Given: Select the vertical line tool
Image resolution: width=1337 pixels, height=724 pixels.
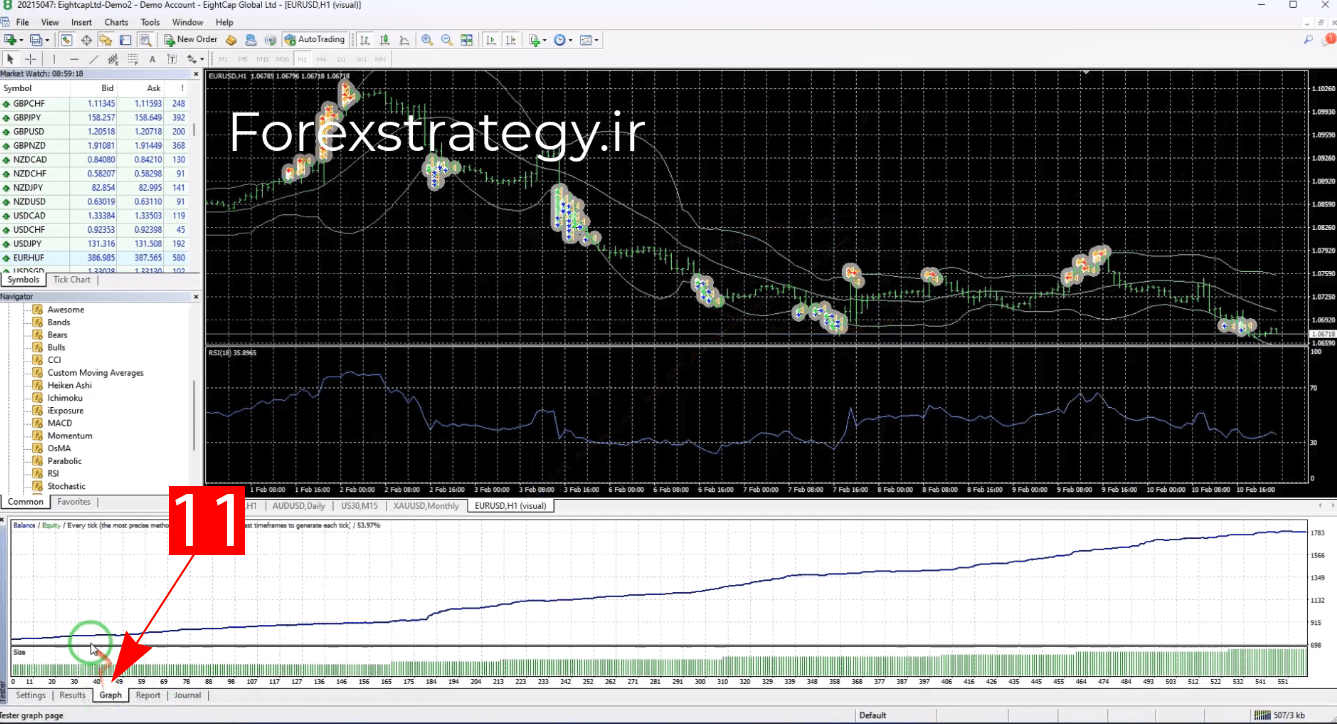Looking at the screenshot, I should (54, 60).
